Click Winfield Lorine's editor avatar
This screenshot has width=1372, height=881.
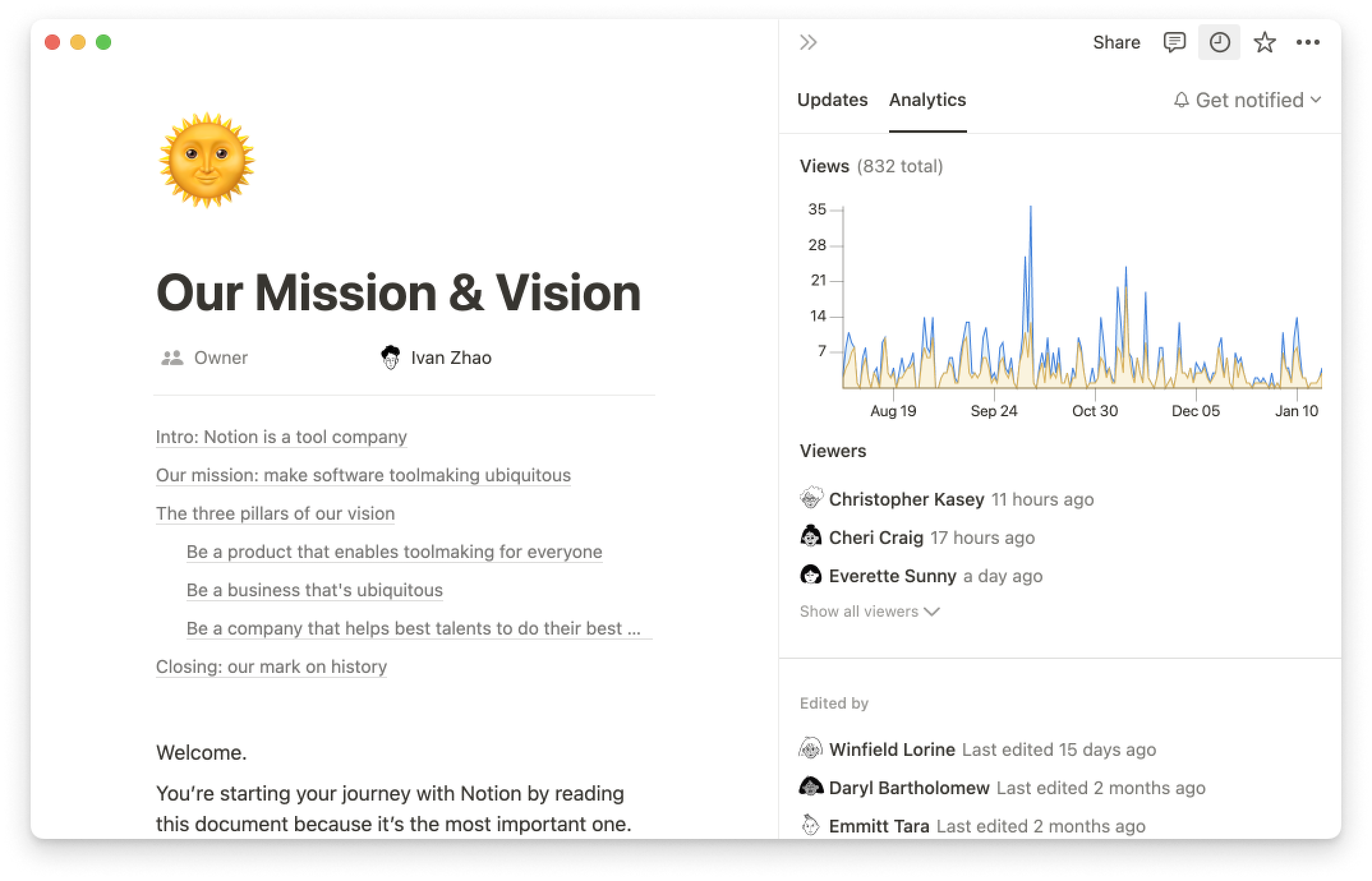tap(811, 749)
